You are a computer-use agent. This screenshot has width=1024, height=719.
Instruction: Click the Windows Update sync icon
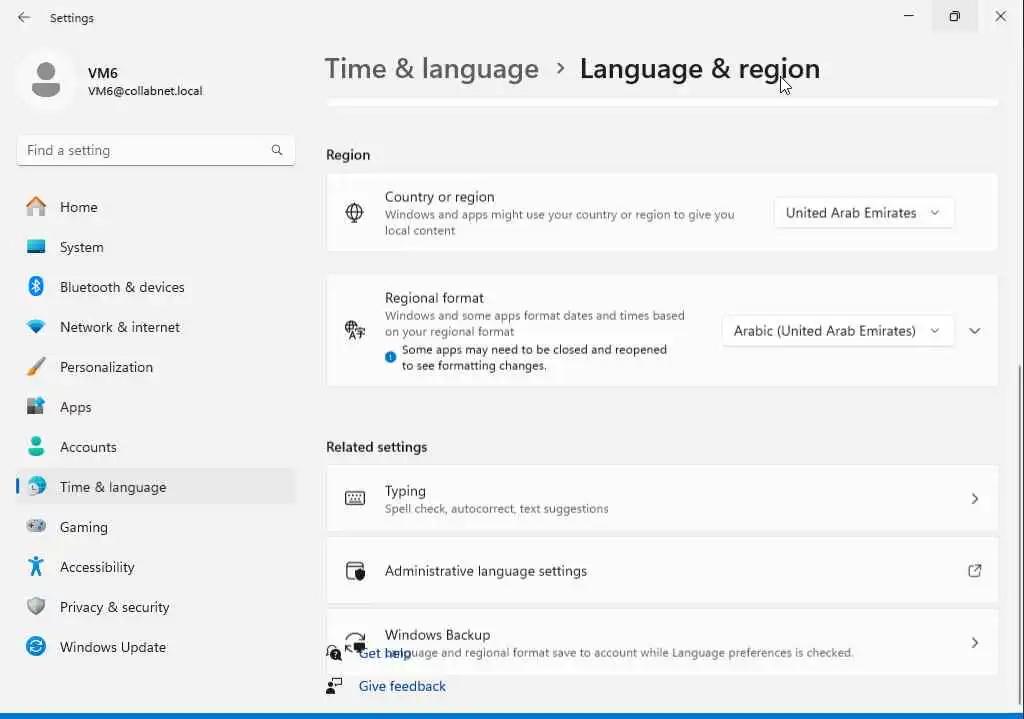[x=36, y=647]
